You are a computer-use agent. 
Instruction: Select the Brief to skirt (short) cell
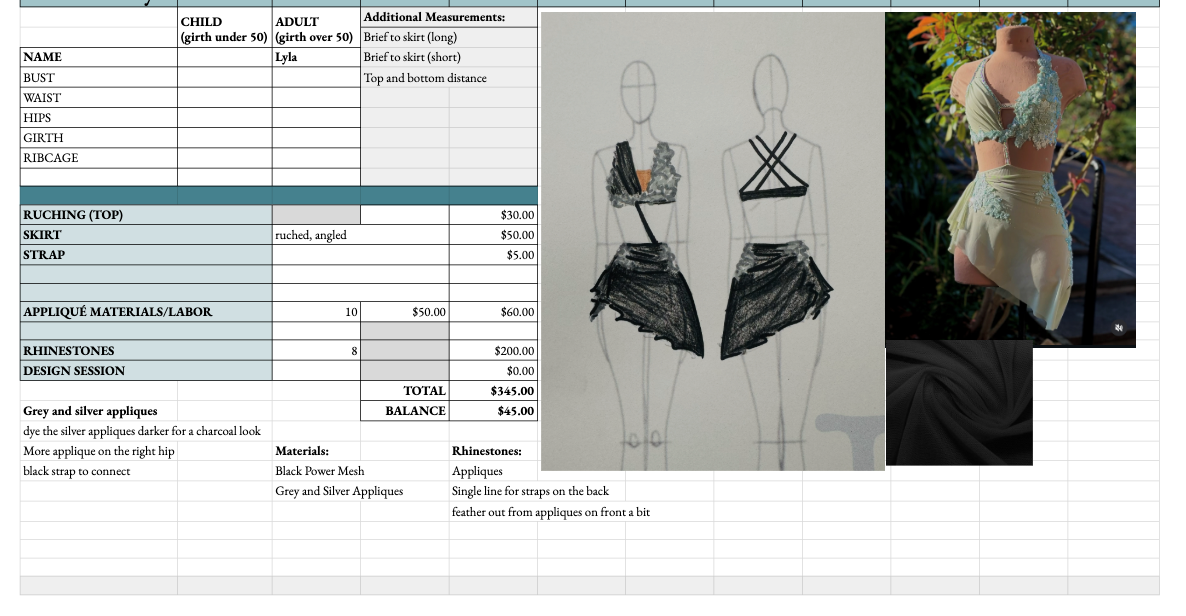[449, 57]
